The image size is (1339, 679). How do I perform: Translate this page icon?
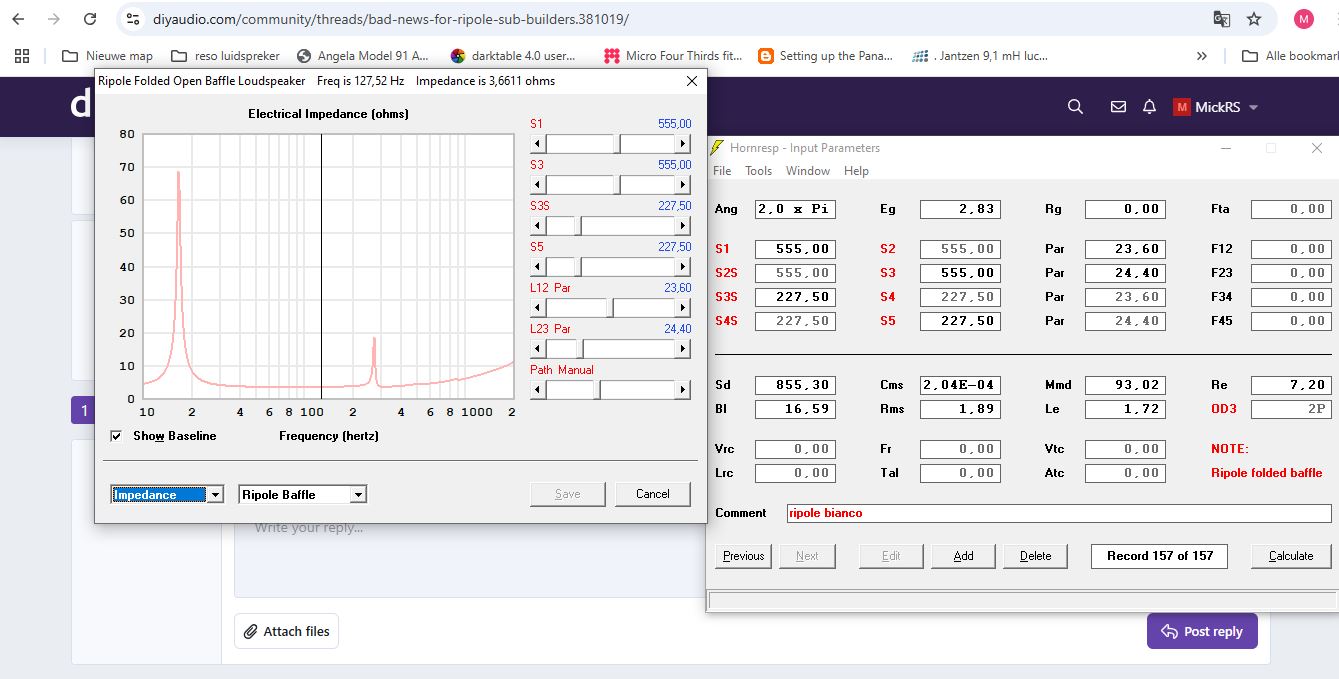coord(1221,19)
